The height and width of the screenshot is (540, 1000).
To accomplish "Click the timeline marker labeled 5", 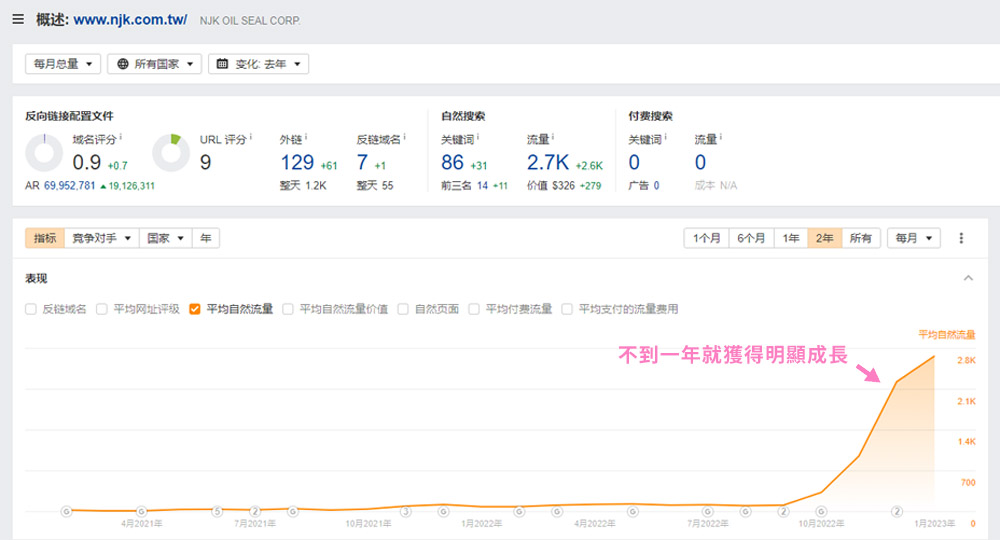I will pyautogui.click(x=217, y=511).
